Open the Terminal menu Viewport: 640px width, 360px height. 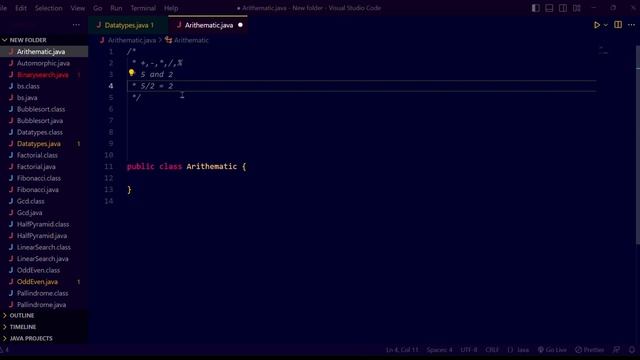pos(143,8)
